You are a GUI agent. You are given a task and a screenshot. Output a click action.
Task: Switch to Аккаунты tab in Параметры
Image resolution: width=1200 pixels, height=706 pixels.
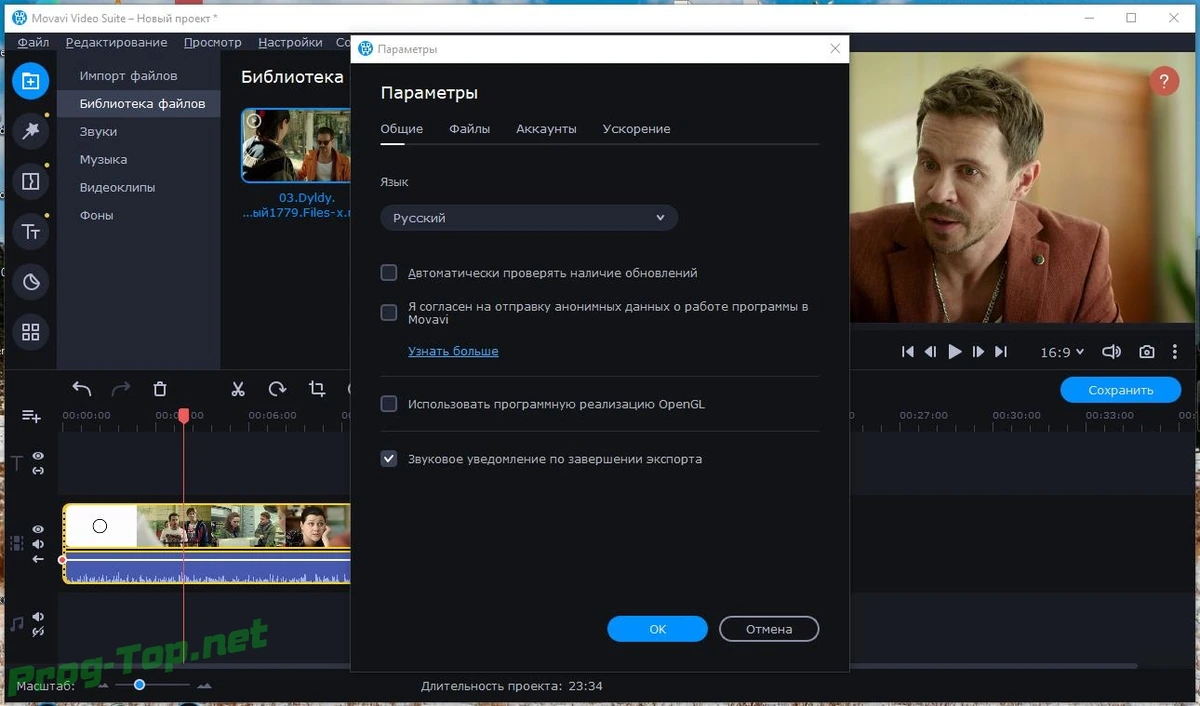tap(546, 129)
